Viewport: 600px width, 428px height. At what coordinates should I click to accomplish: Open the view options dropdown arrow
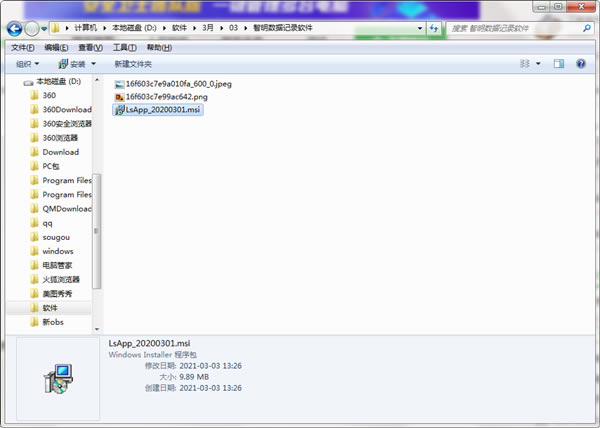point(539,64)
